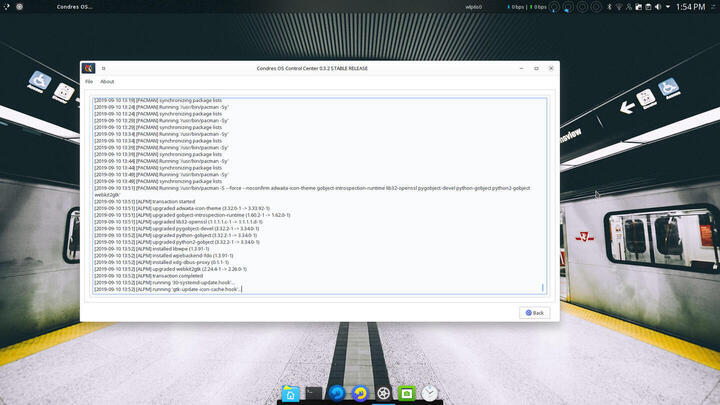Click the 'upgraded pygobject-devel' log line
Screen dimensions: 720x405
pyautogui.click(x=176, y=229)
